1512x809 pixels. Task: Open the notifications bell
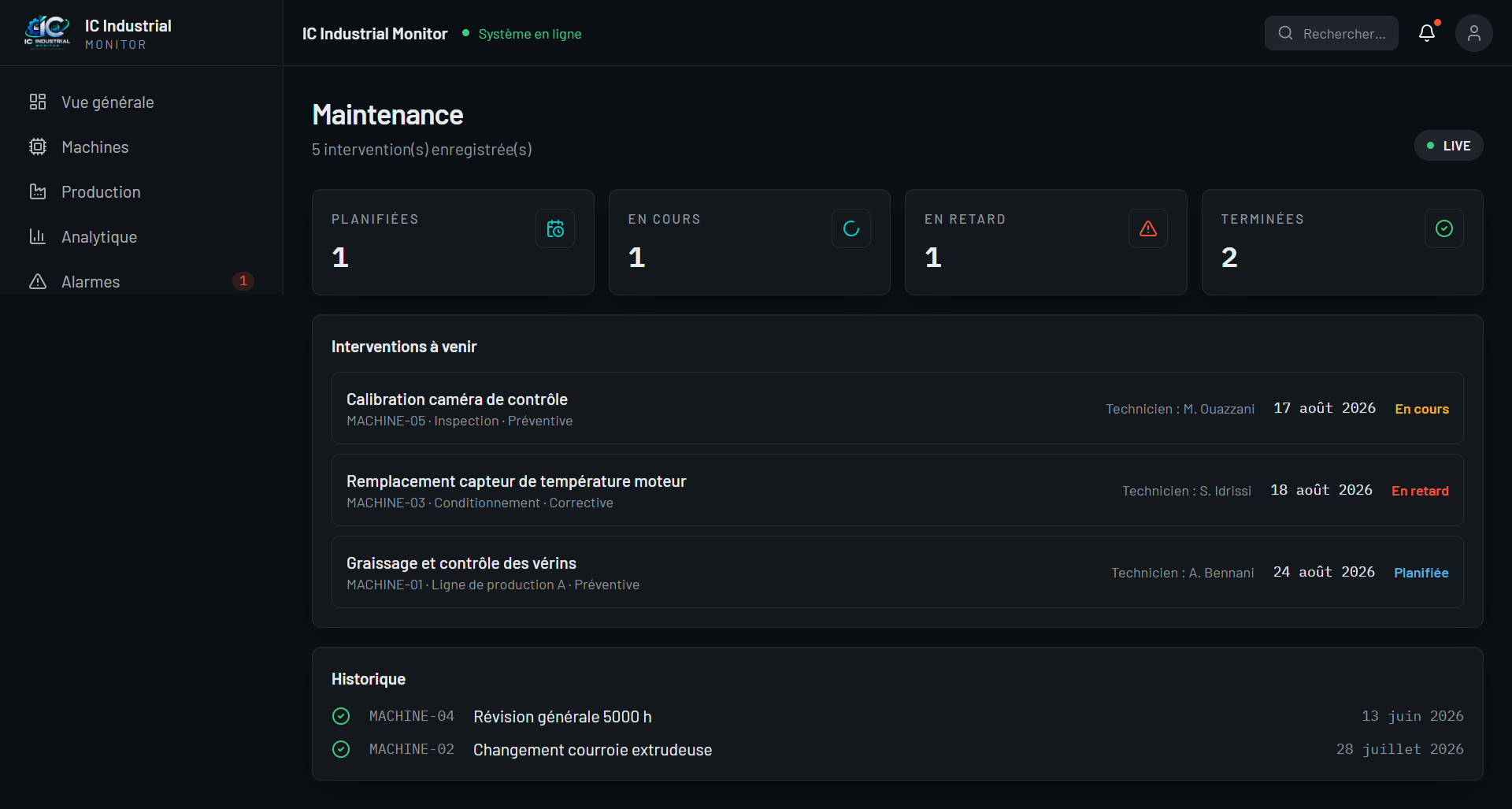1427,33
